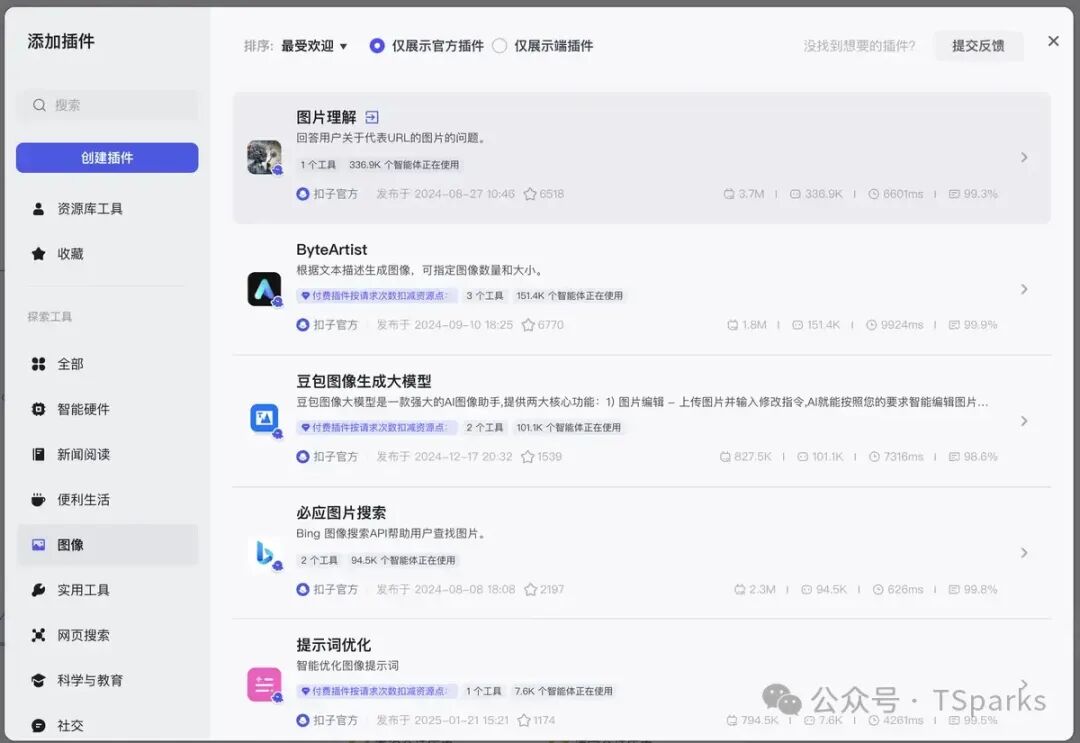The image size is (1080, 743).
Task: Expand the 豆包图像生成大模型 plugin card
Action: 1025,421
